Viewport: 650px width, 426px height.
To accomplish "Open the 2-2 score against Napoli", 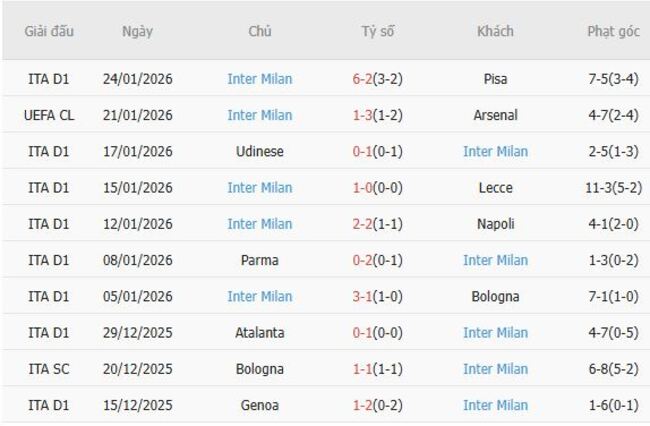I will [364, 224].
